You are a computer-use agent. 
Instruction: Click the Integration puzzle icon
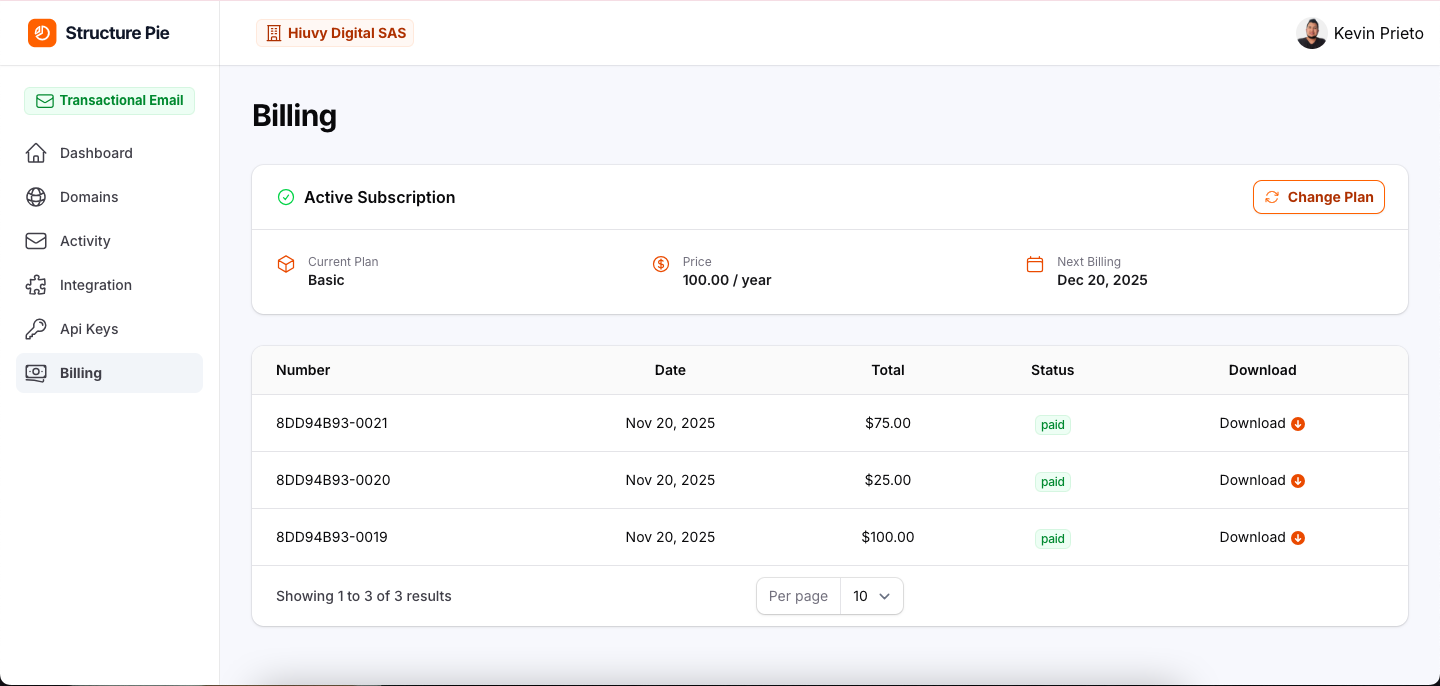pos(36,285)
